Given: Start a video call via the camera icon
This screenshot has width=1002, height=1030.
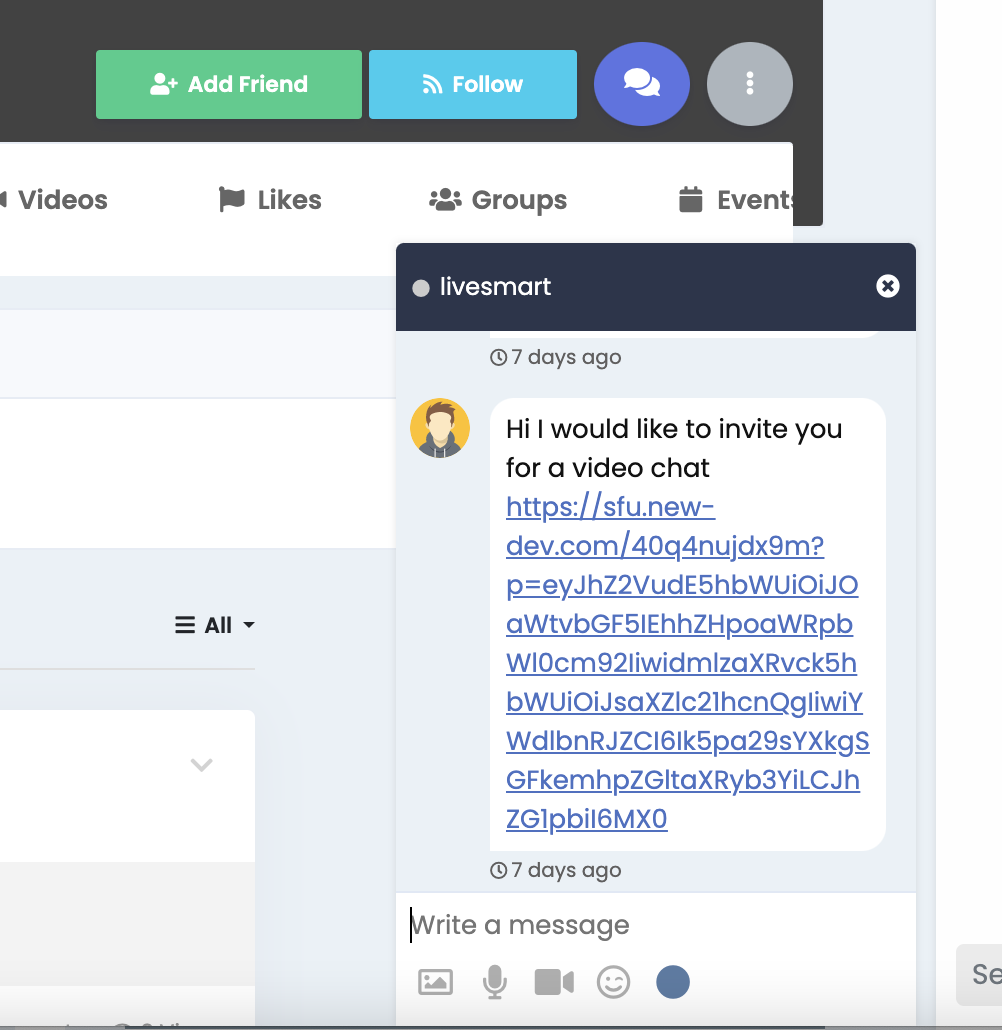Looking at the screenshot, I should [x=554, y=982].
